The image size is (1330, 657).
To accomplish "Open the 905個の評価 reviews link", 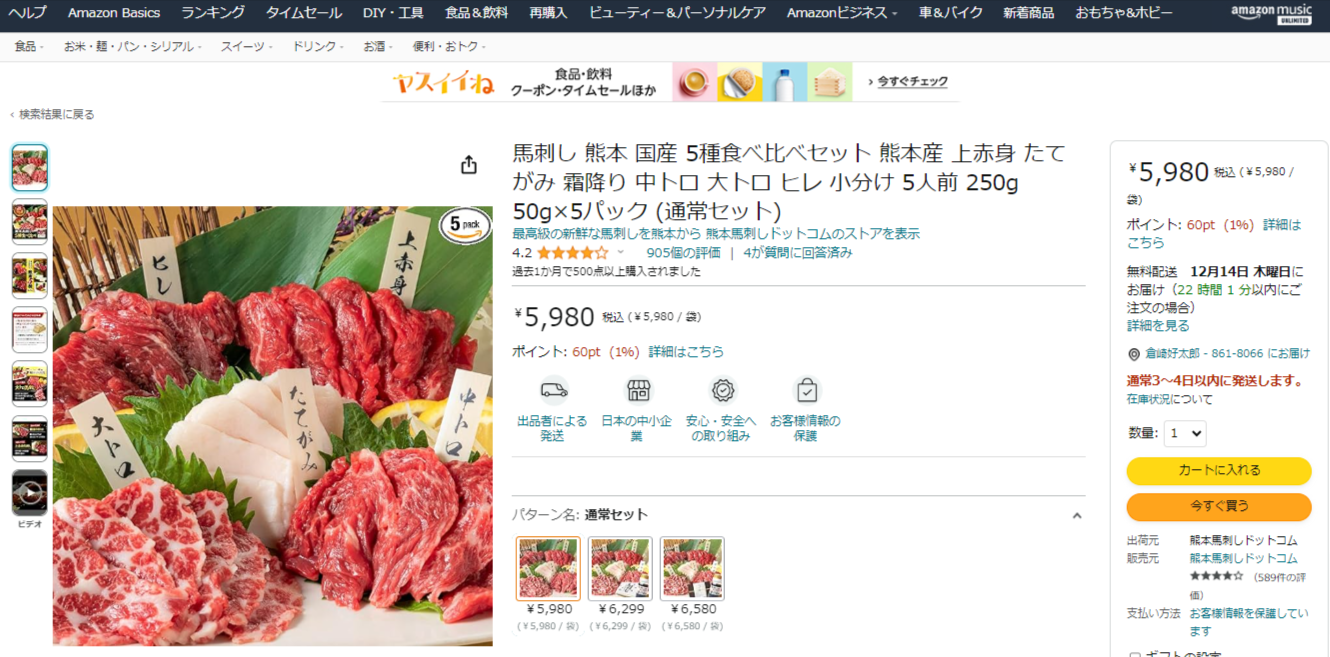I will click(x=684, y=253).
